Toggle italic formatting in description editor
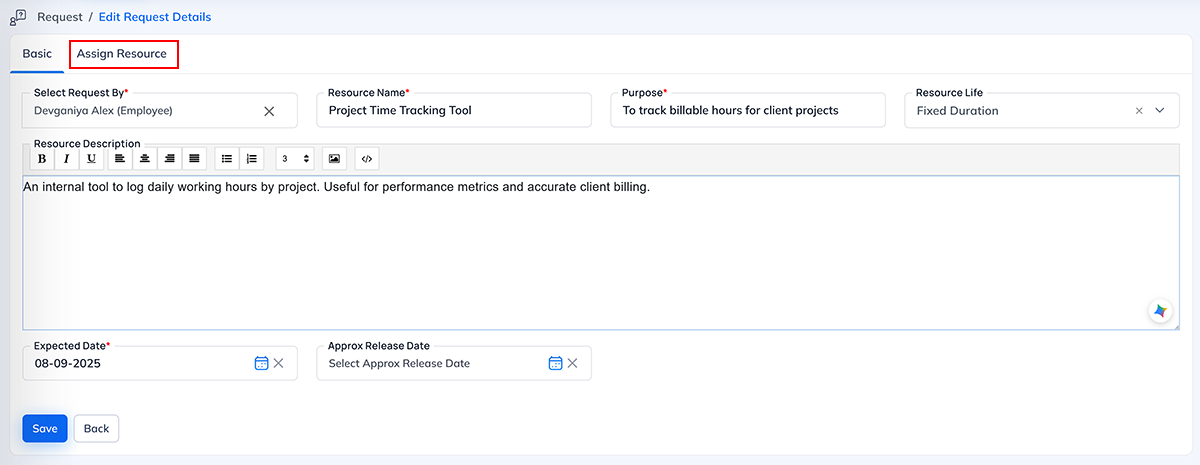 point(67,159)
